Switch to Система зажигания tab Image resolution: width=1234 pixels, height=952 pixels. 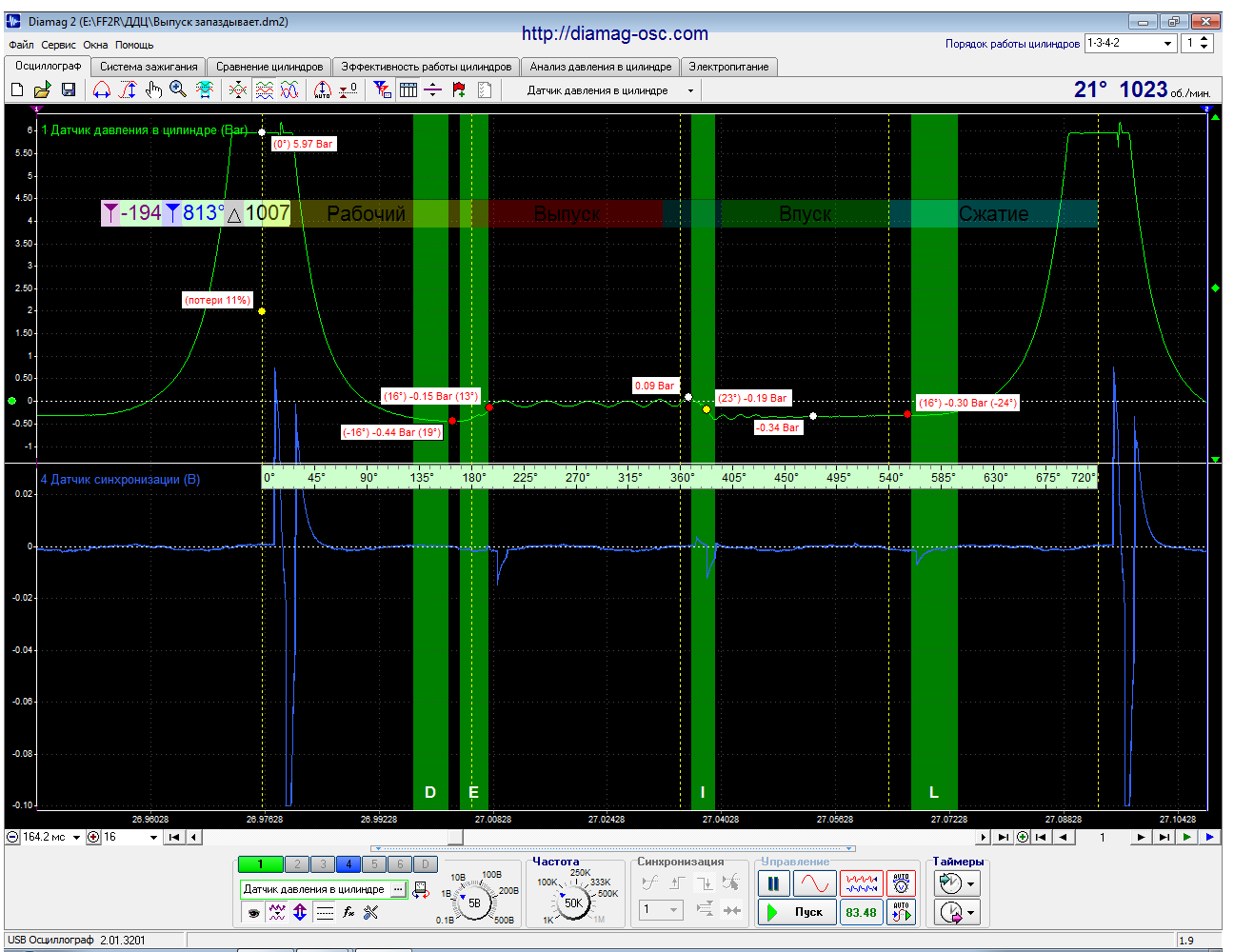[149, 67]
